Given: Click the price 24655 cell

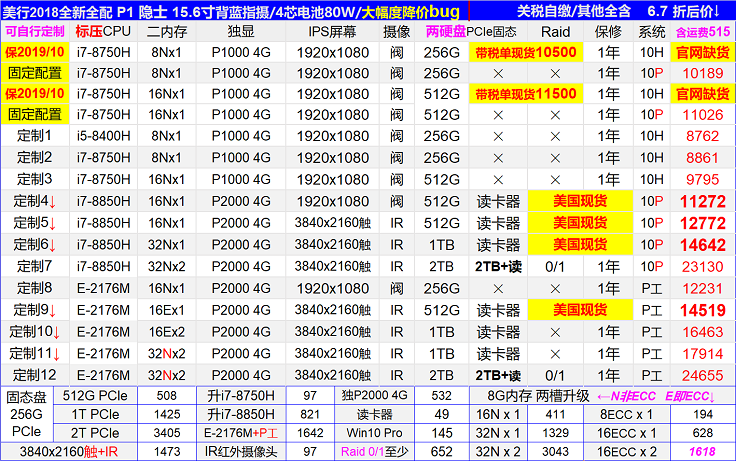Looking at the screenshot, I should (702, 375).
